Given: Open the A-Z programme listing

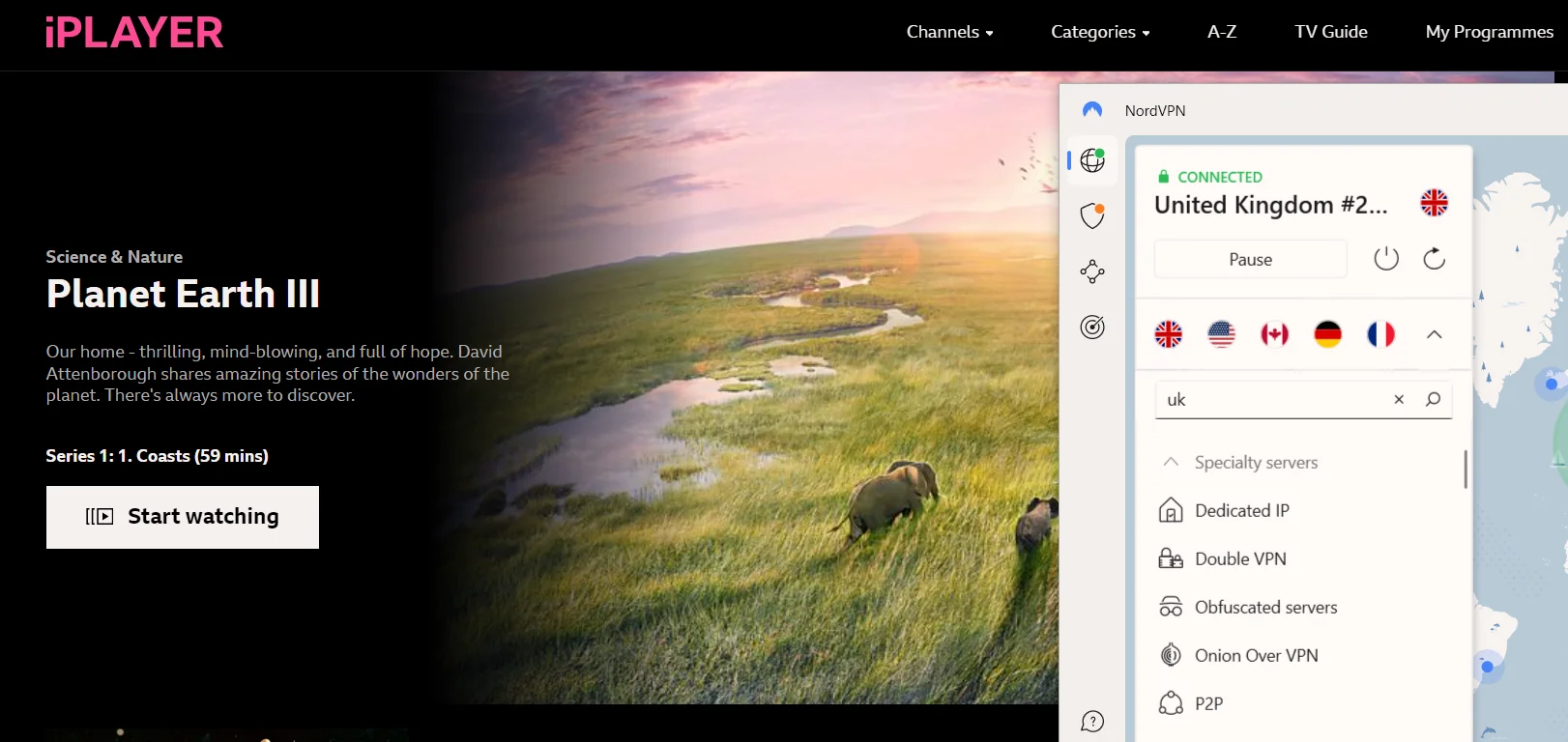Looking at the screenshot, I should point(1222,32).
